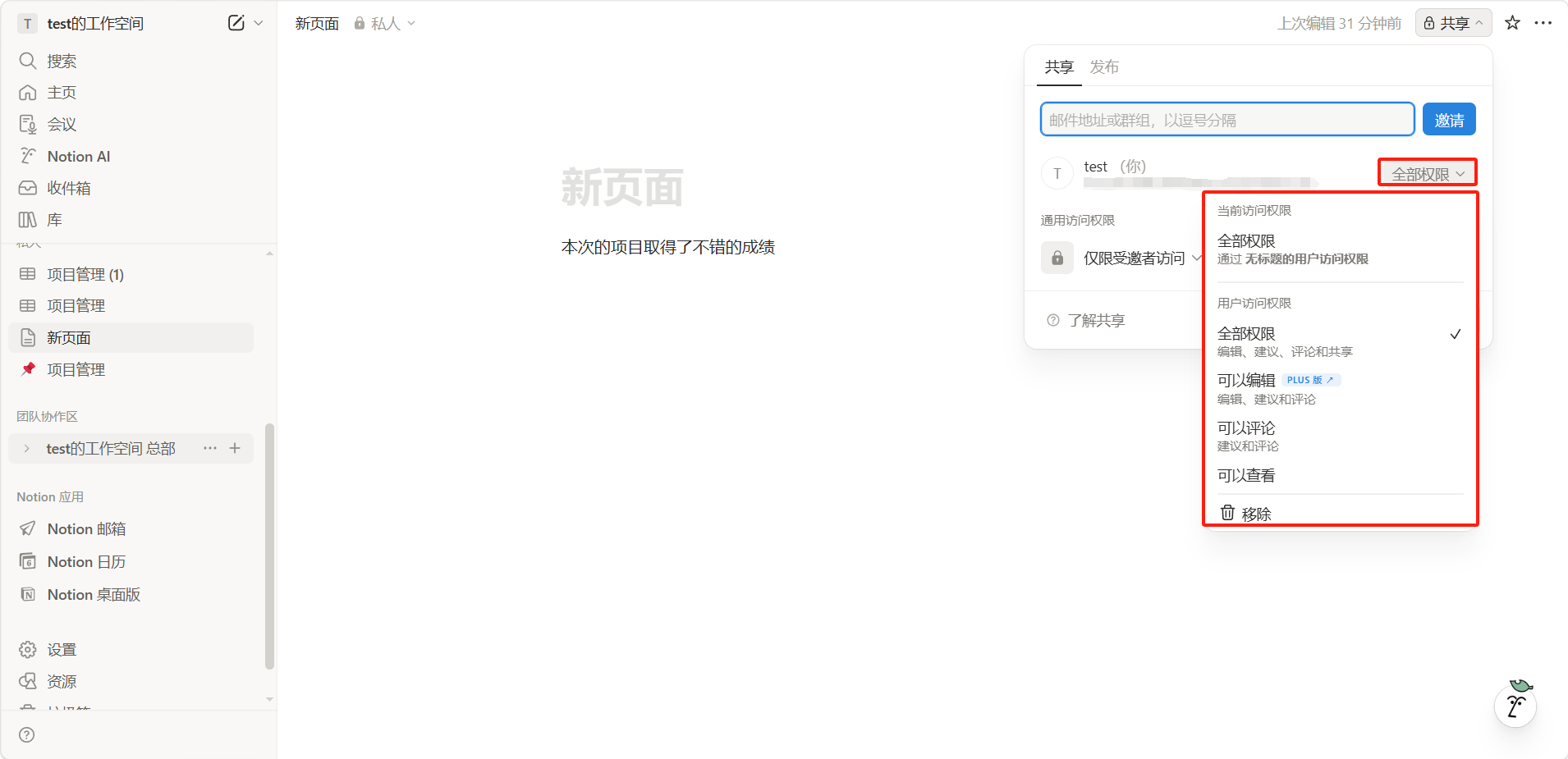Viewport: 1568px width, 759px height.
Task: Open Notion AI in sidebar
Action: click(78, 156)
